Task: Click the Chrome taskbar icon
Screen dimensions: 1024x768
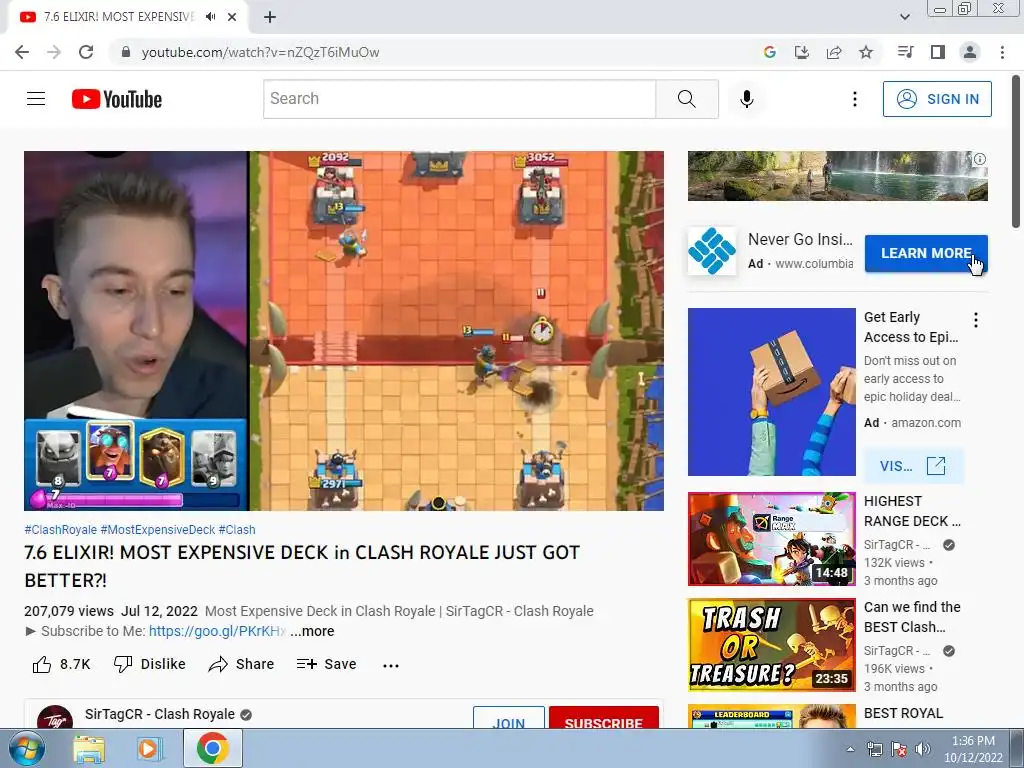Action: click(212, 749)
